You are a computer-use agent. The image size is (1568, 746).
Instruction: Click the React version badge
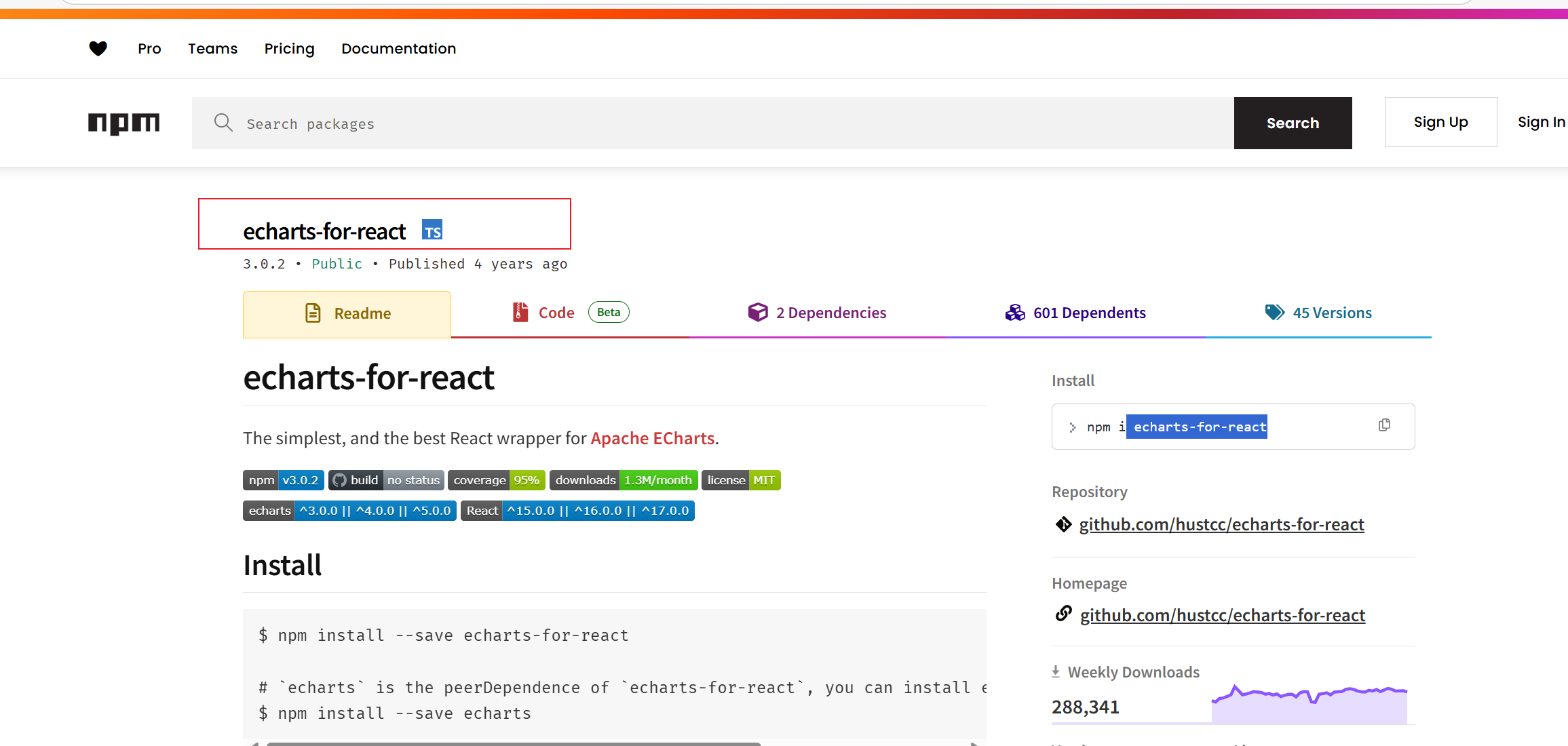tap(577, 511)
